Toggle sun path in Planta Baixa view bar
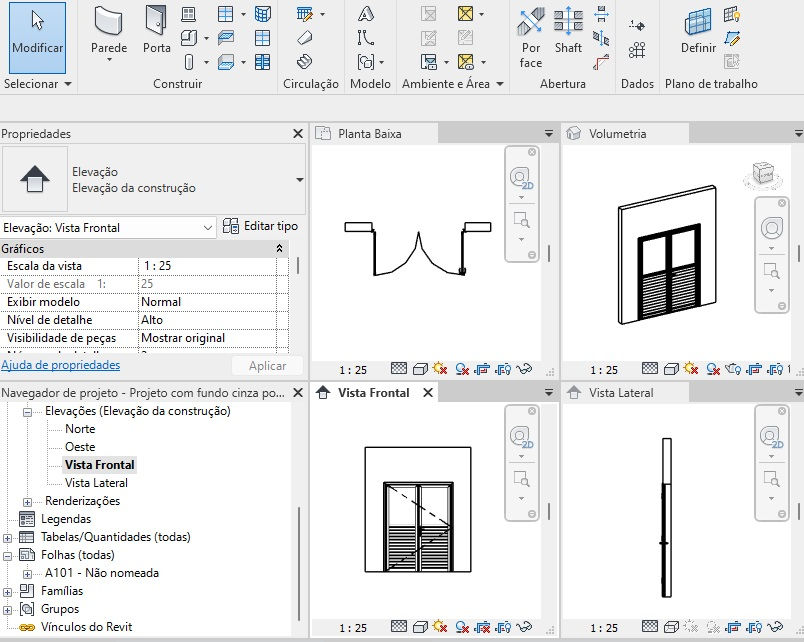804x642 pixels. (440, 369)
